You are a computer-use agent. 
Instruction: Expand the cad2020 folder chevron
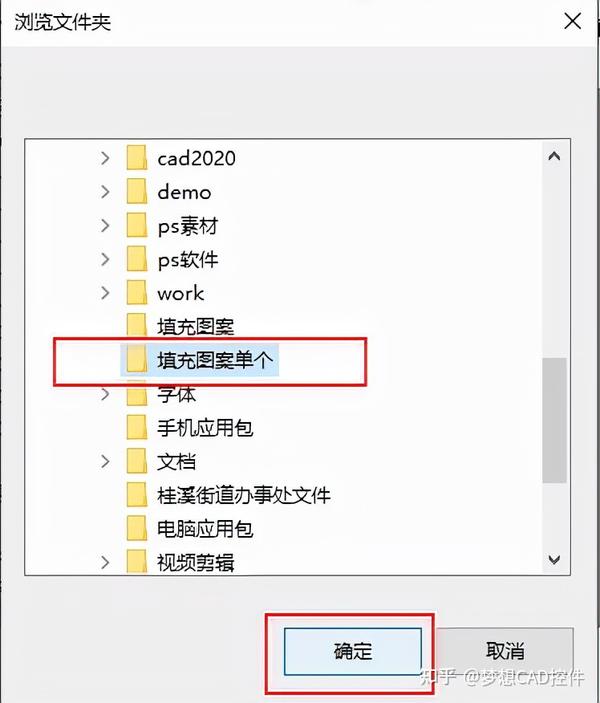(x=105, y=158)
